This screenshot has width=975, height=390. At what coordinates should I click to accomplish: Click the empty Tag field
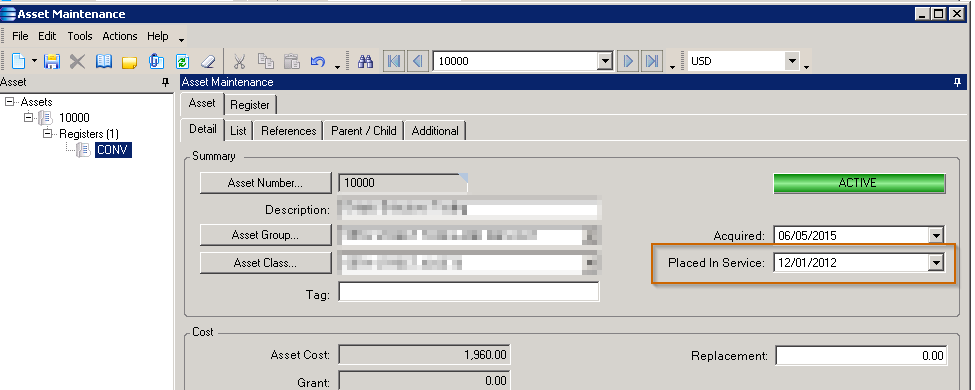pyautogui.click(x=469, y=292)
